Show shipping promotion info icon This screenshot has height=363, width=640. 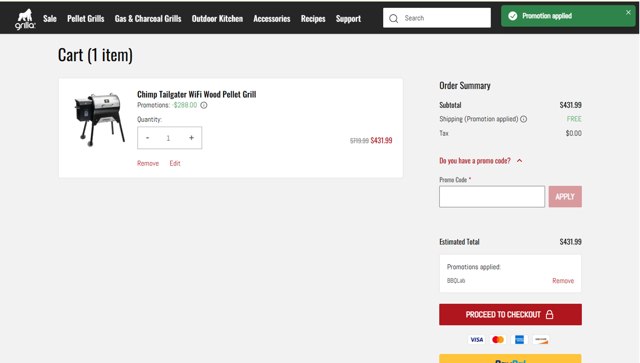click(x=524, y=119)
